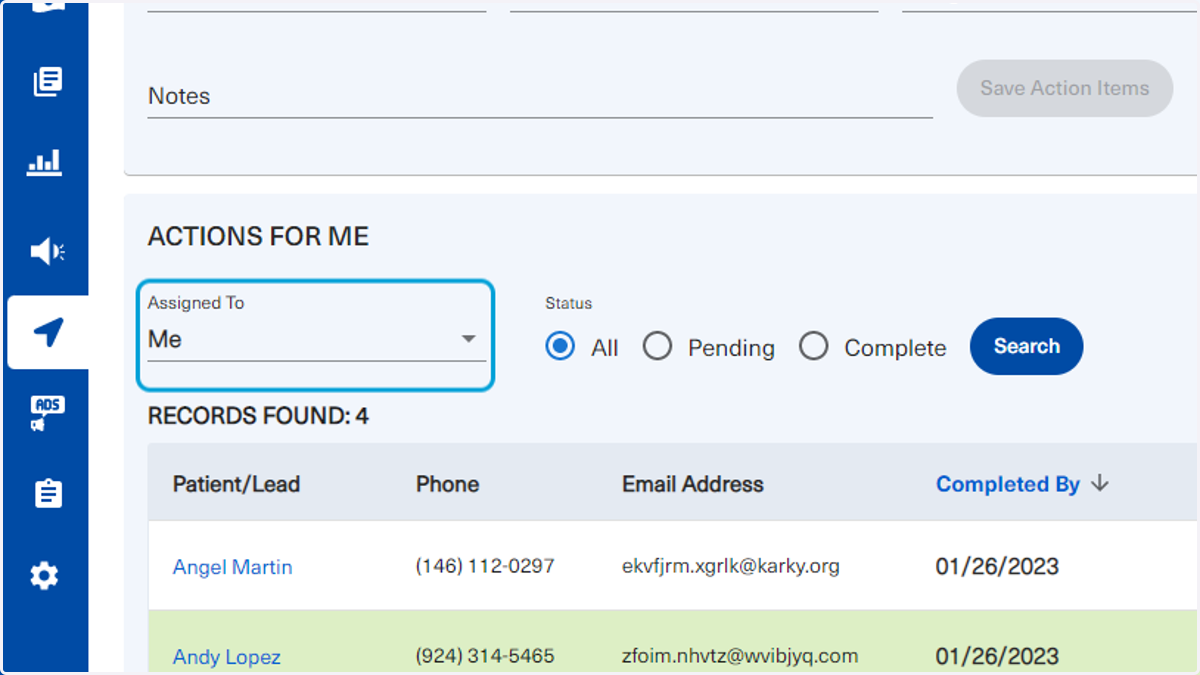Viewport: 1200px width, 675px height.
Task: Click phone number (924) 314-5465
Action: [485, 656]
